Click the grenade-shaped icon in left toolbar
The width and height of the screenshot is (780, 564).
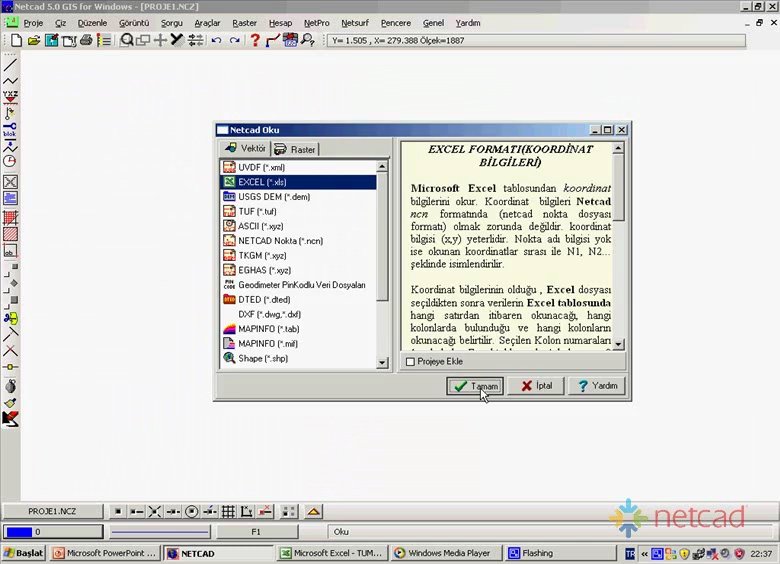pyautogui.click(x=10, y=386)
